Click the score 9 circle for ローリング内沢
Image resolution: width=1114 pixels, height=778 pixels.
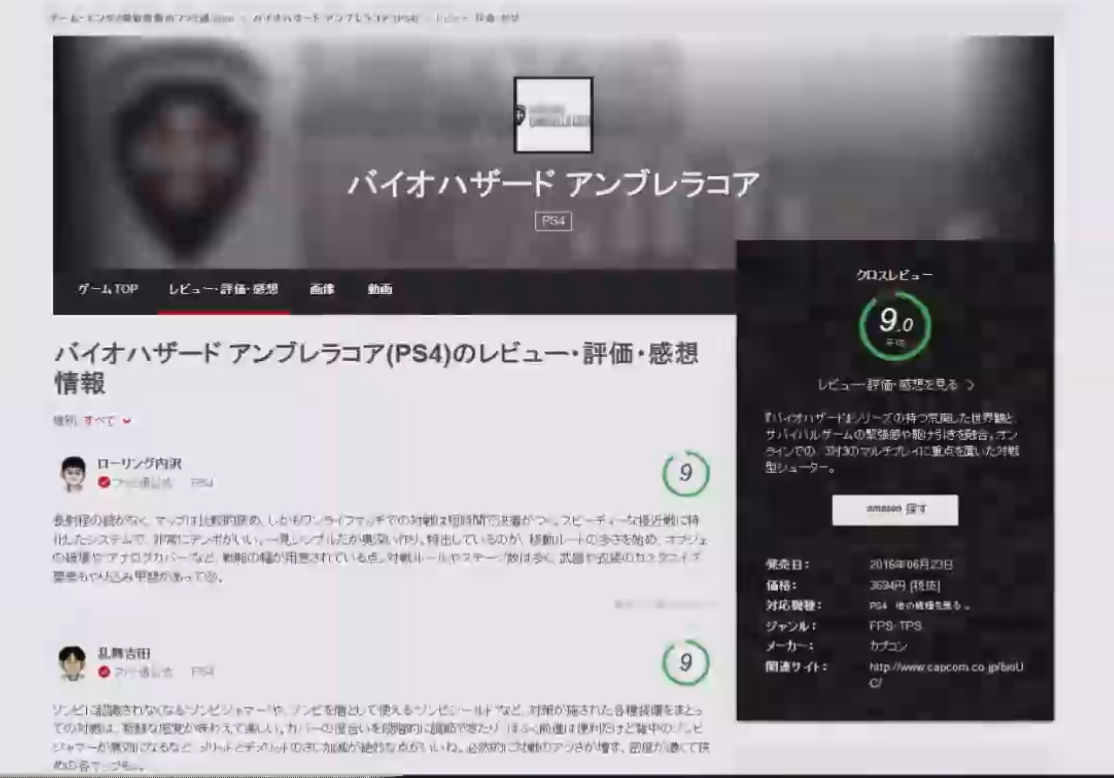pyautogui.click(x=686, y=473)
